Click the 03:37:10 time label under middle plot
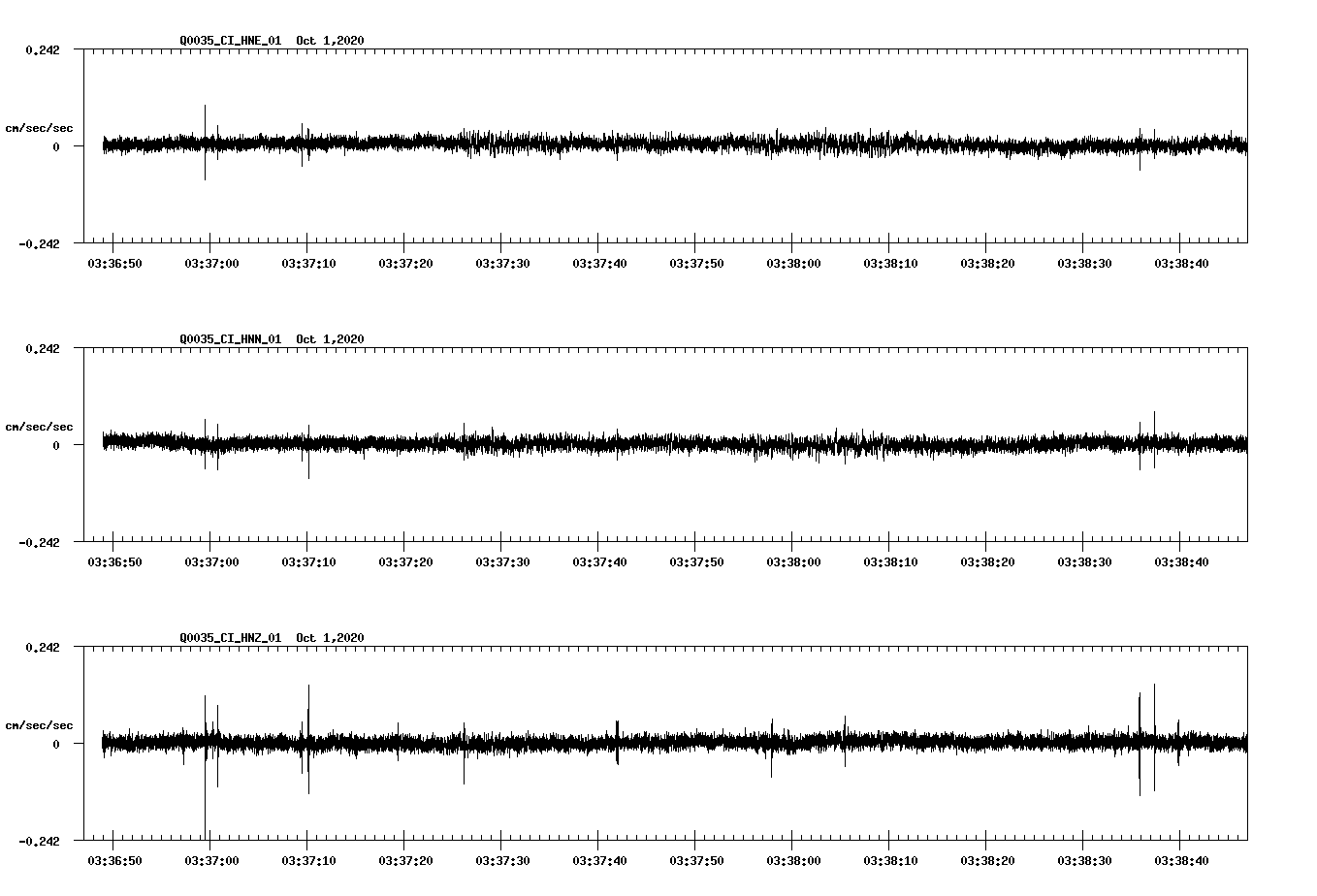Screen dimensions: 1317x896 coord(305,560)
